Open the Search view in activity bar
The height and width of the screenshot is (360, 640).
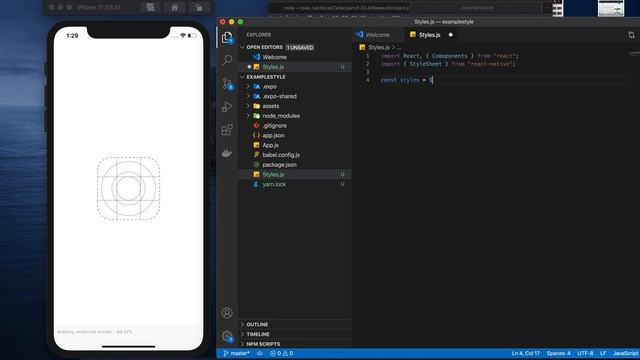[x=227, y=60]
